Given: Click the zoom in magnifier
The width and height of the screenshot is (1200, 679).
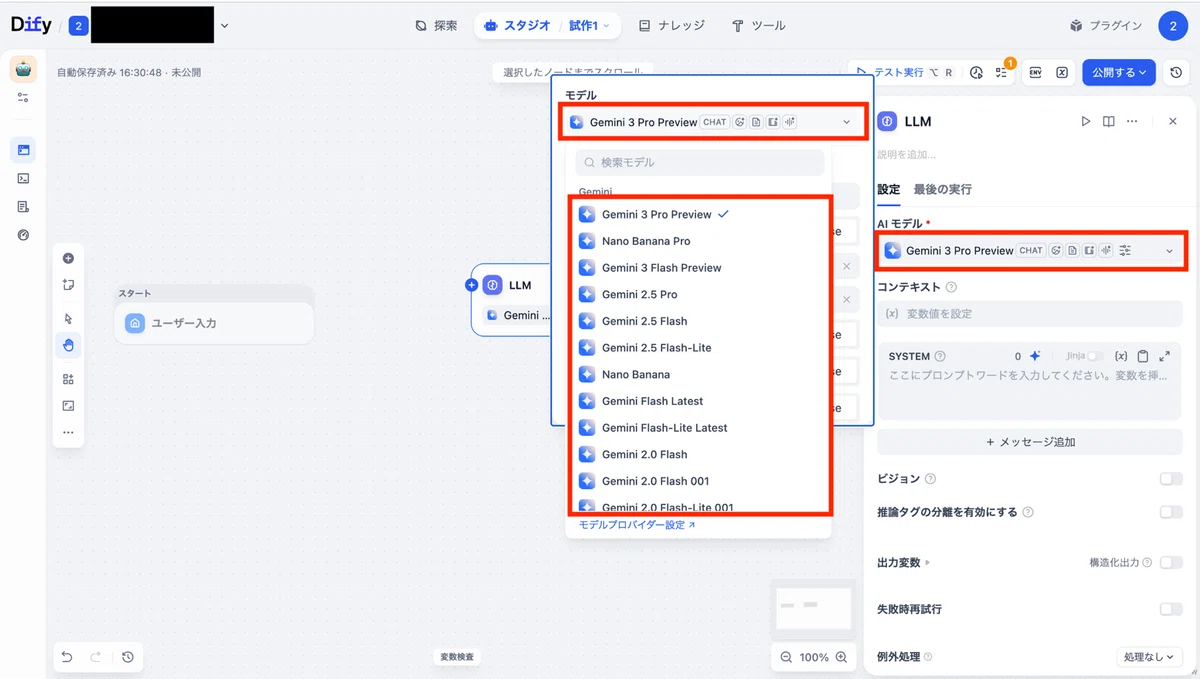Looking at the screenshot, I should [x=841, y=657].
